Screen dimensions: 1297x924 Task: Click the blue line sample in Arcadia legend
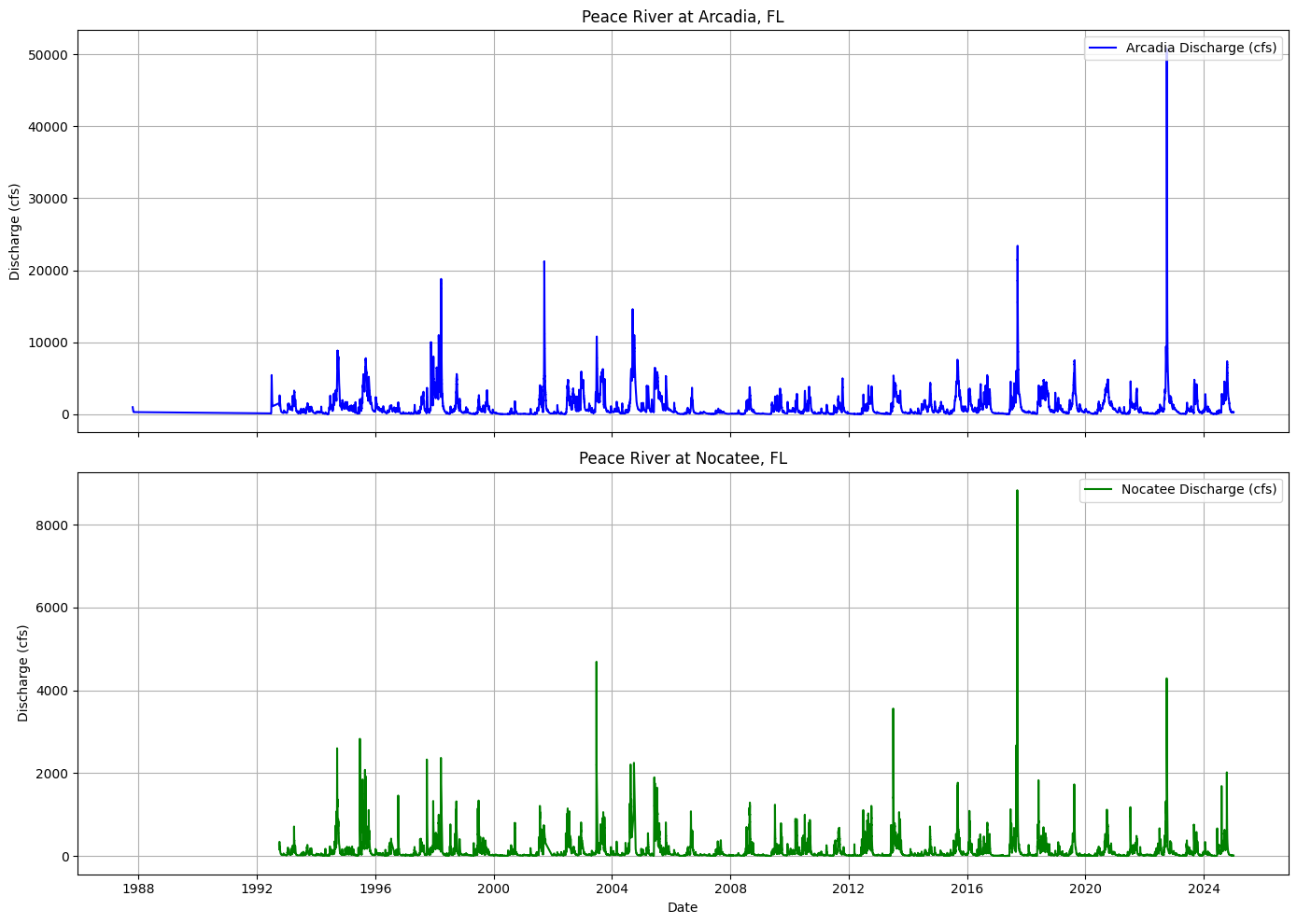(1103, 48)
